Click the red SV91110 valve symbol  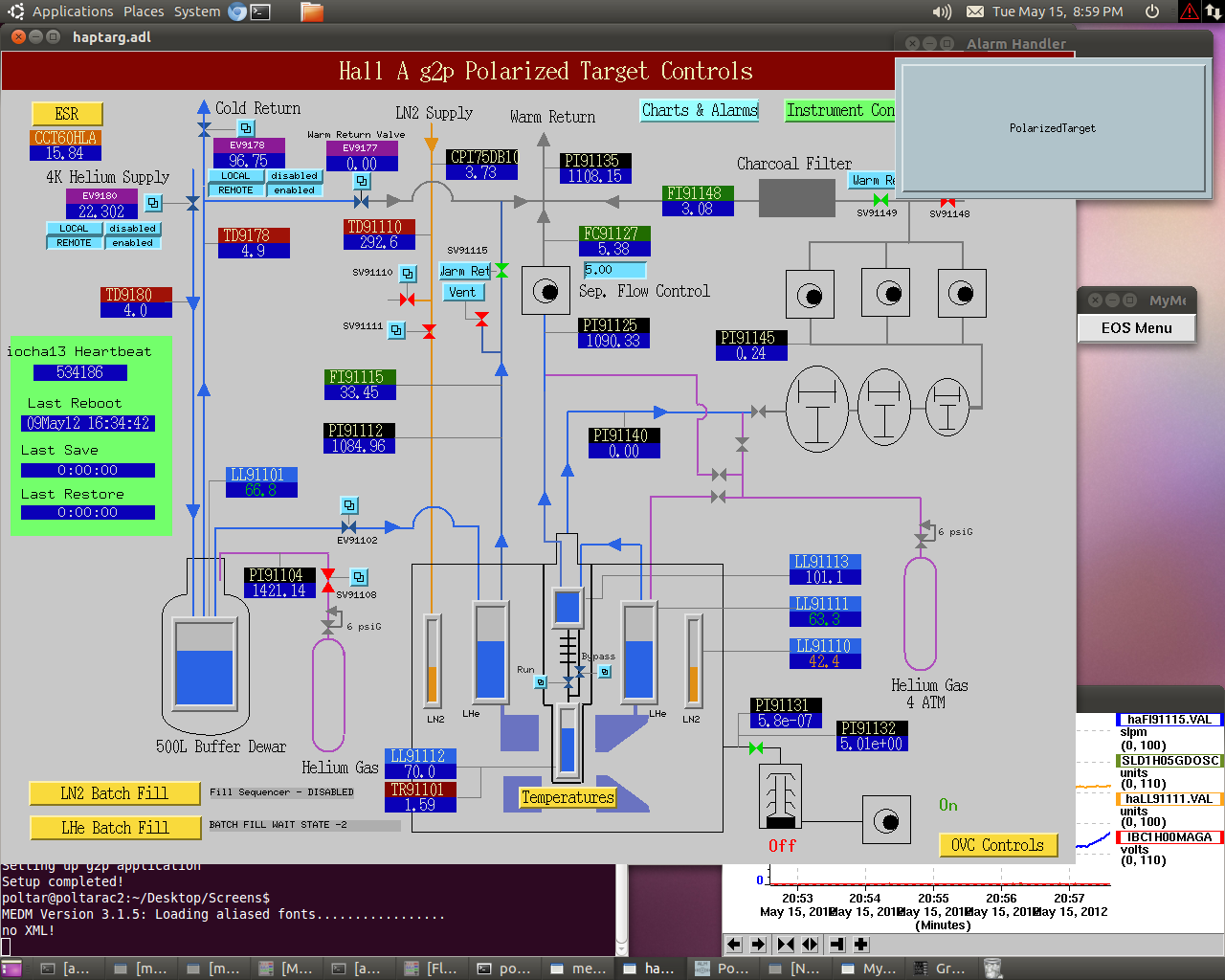(407, 300)
